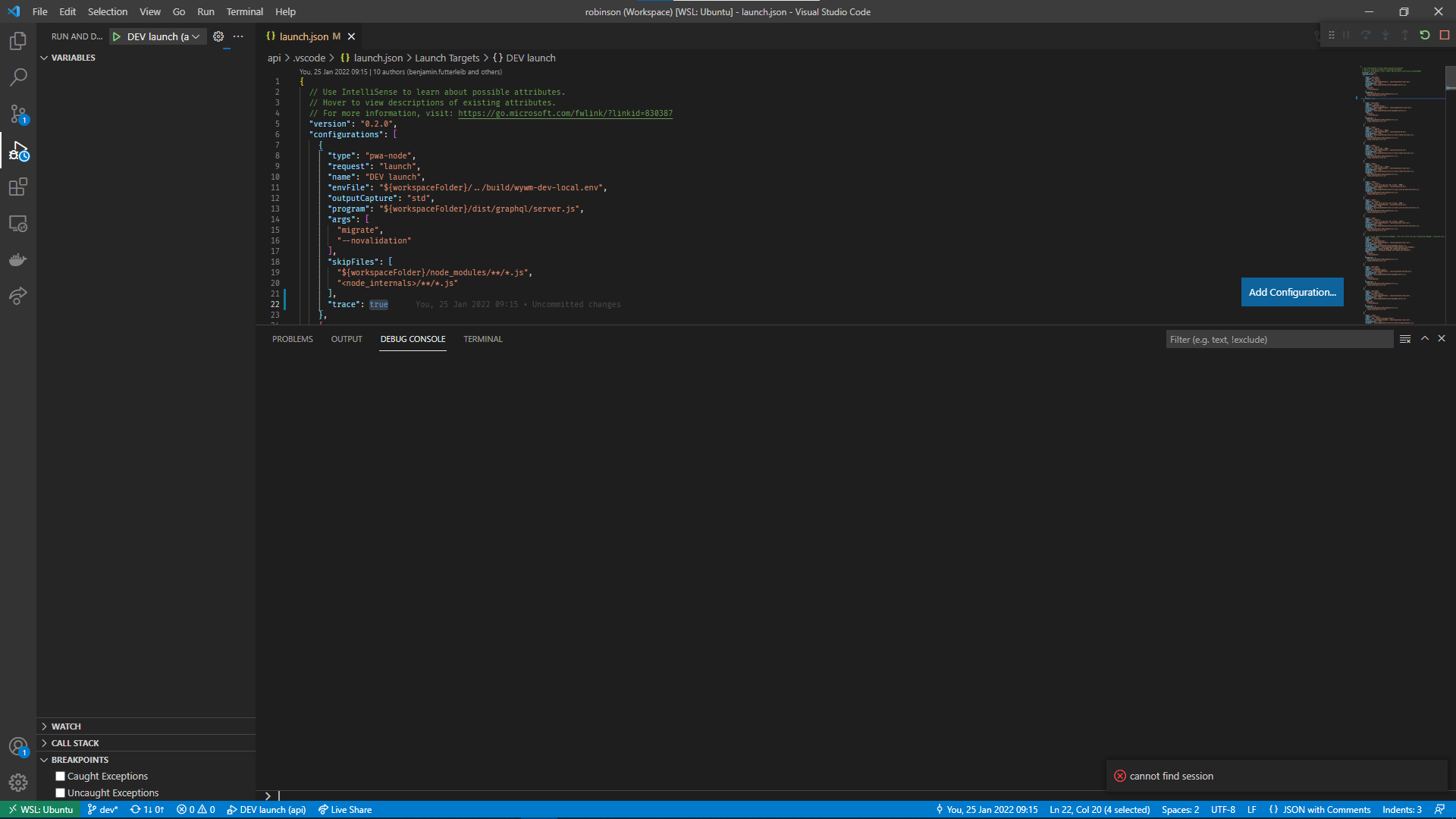Open the Search view icon

coord(18,77)
